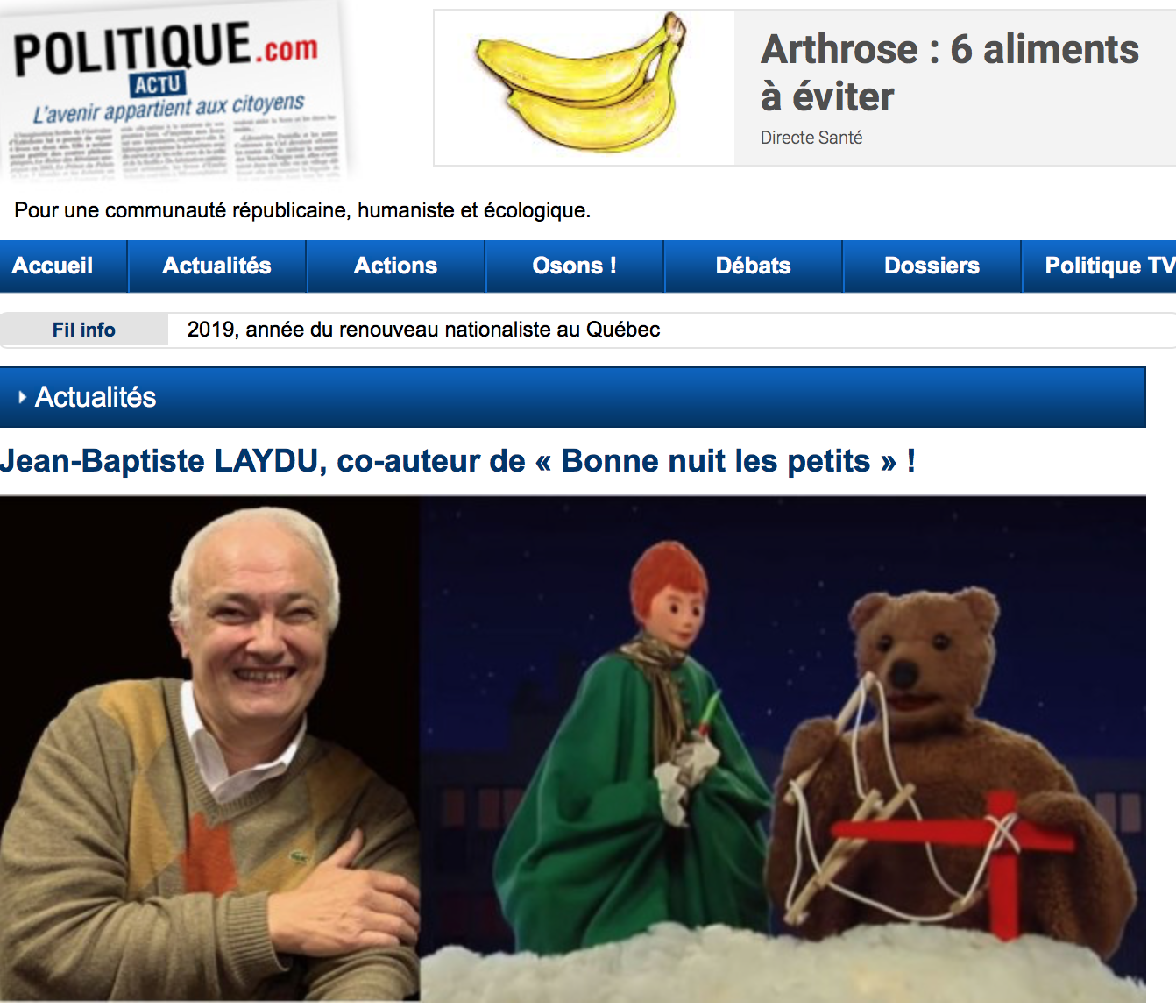Click the small triangle beside Actualités heading
Image resolution: width=1176 pixels, height=1008 pixels.
22,397
